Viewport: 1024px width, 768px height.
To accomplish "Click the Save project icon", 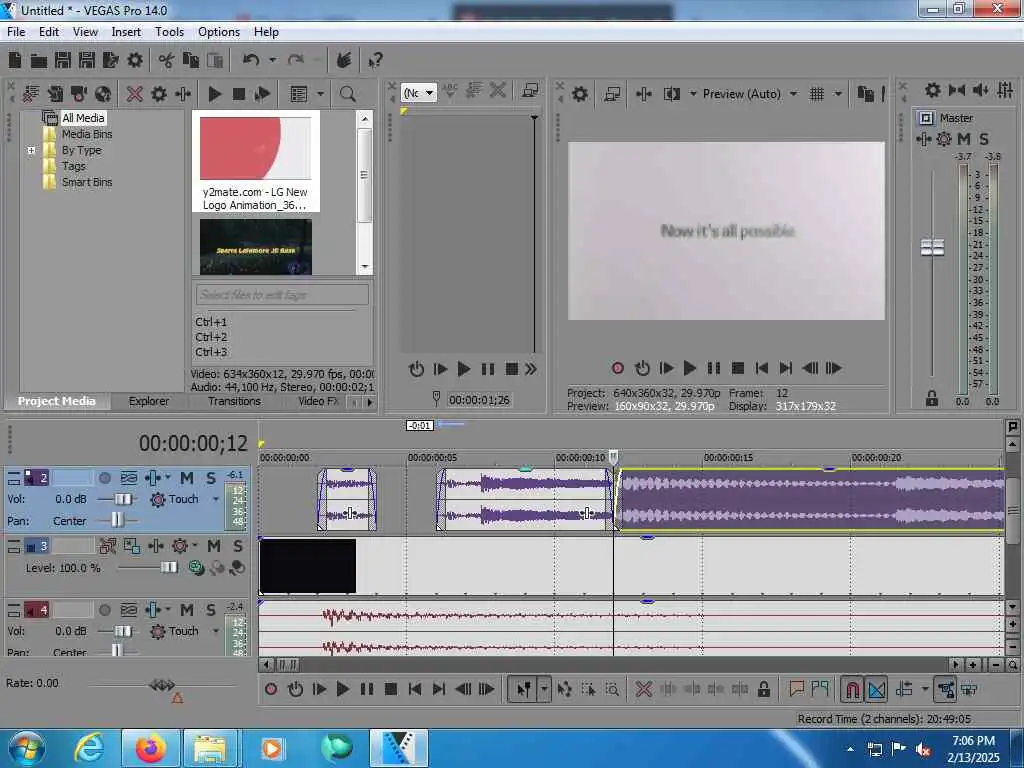I will 63,61.
